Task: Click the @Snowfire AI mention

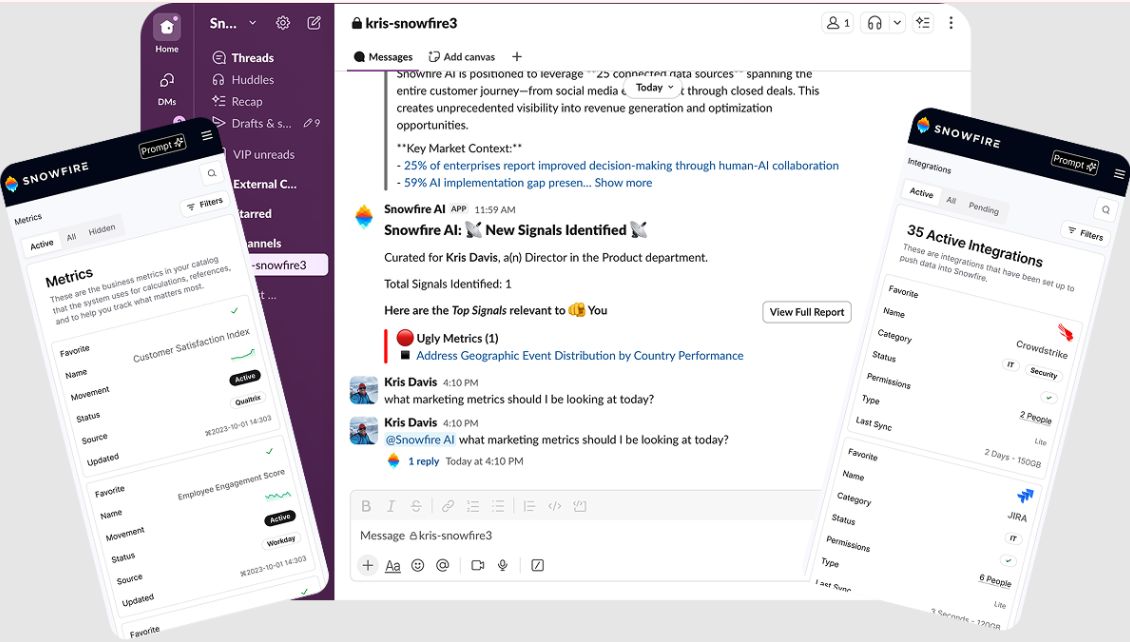Action: (x=419, y=440)
